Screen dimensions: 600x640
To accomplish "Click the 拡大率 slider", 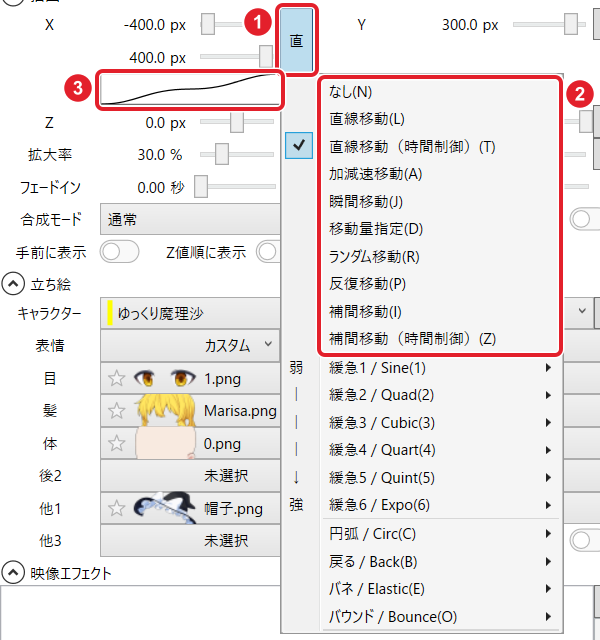I will [237, 154].
